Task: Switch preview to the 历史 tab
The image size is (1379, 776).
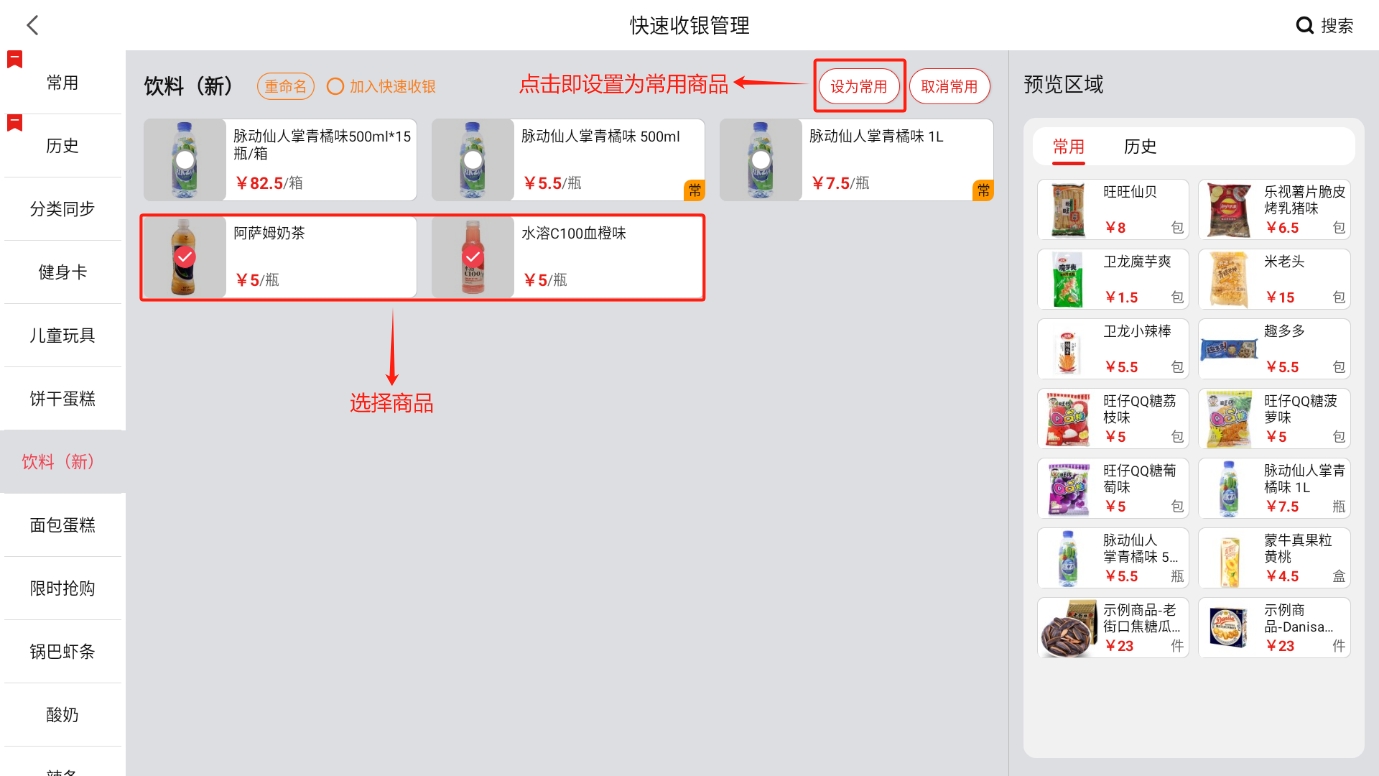Action: (x=1140, y=147)
